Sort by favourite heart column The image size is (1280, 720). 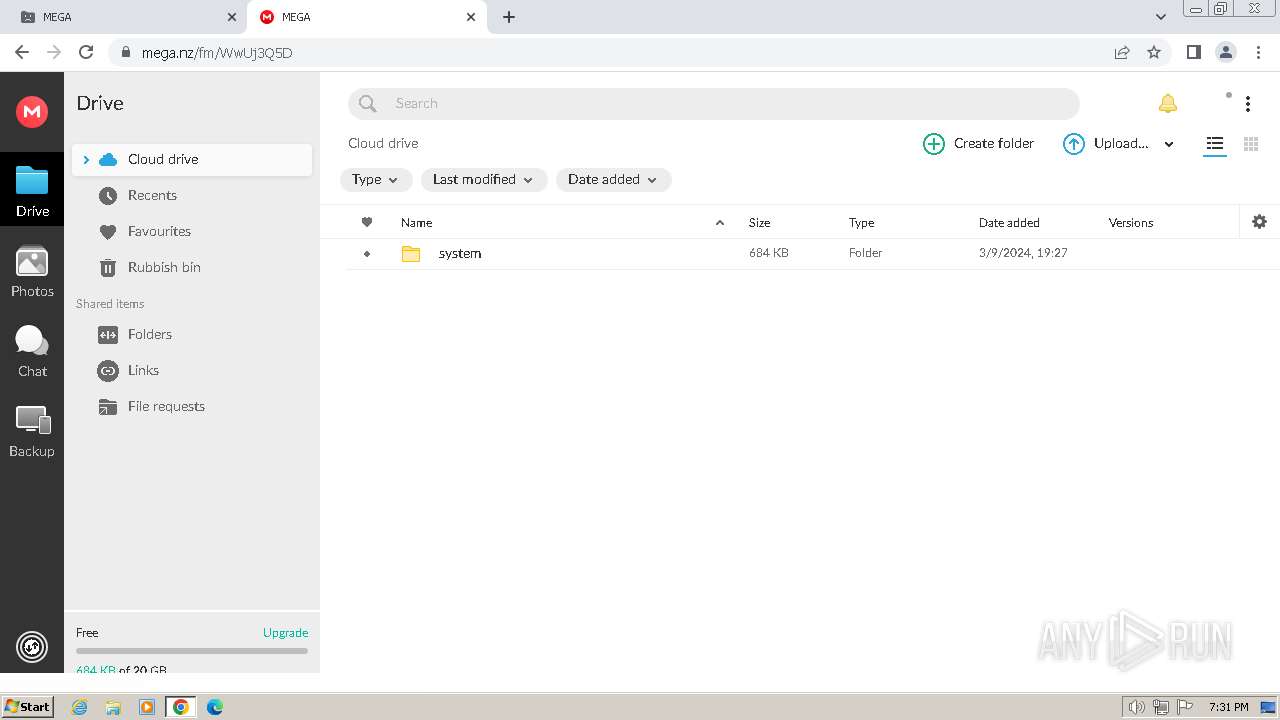[367, 222]
